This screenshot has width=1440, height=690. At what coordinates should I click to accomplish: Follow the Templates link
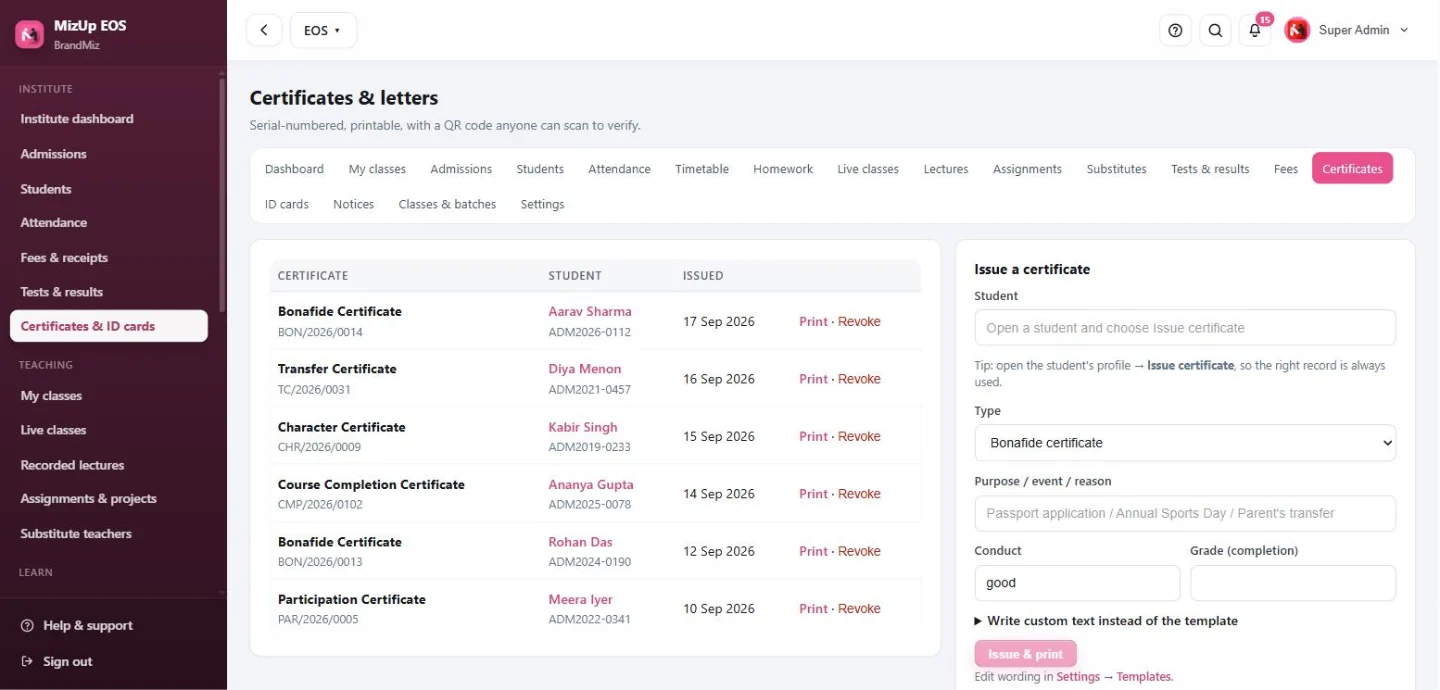point(1143,677)
